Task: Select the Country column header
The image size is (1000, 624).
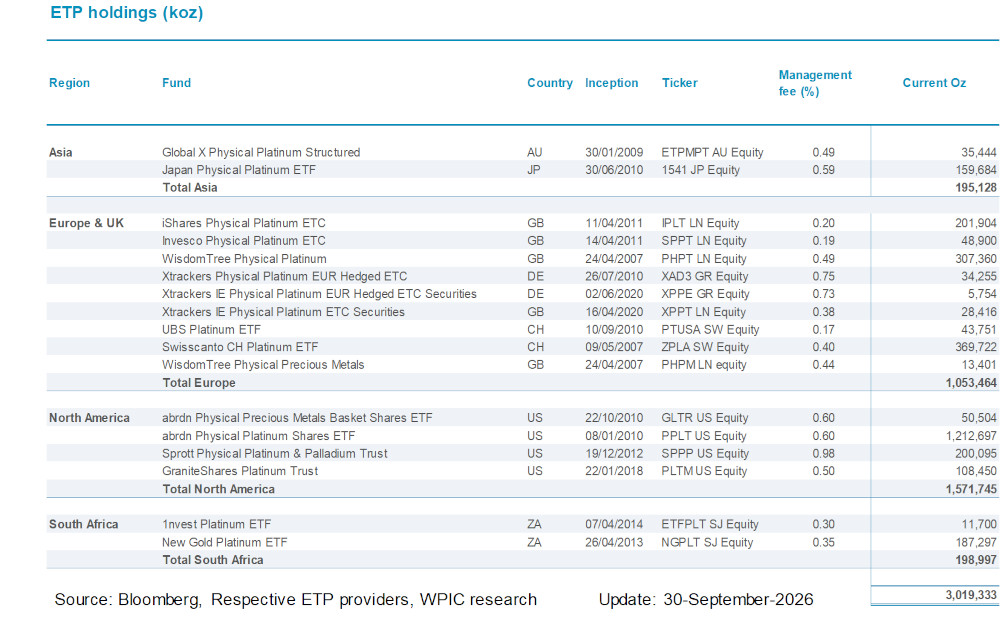Action: (550, 83)
